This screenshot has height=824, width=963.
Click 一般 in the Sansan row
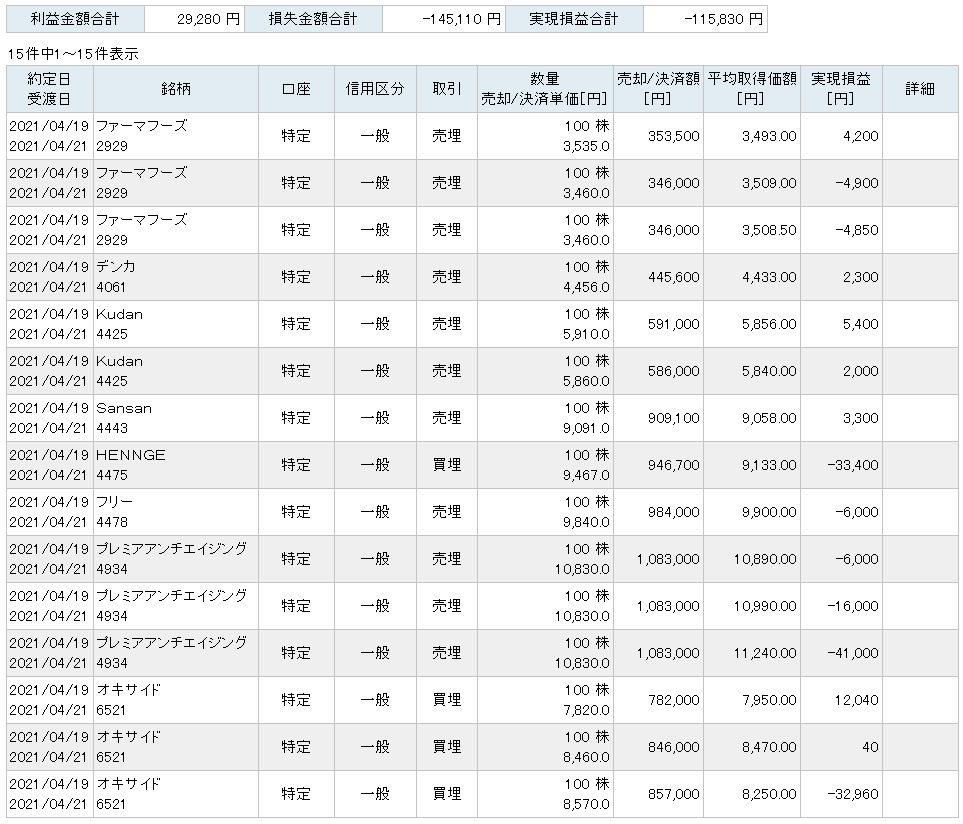pos(375,418)
